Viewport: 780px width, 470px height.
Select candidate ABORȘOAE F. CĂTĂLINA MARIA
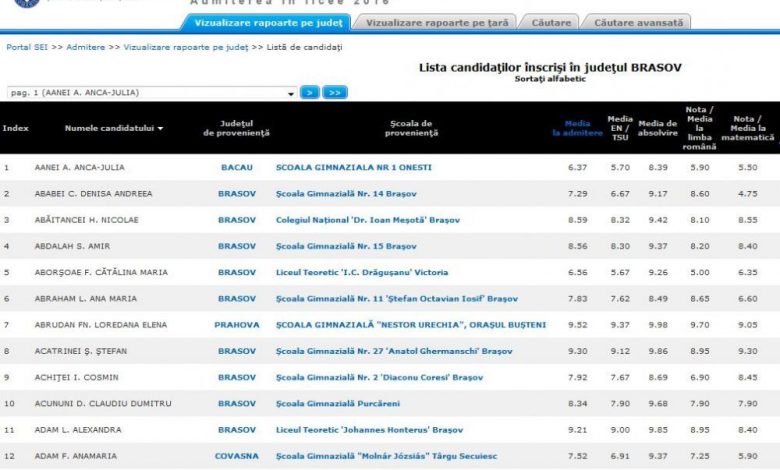coord(101,273)
